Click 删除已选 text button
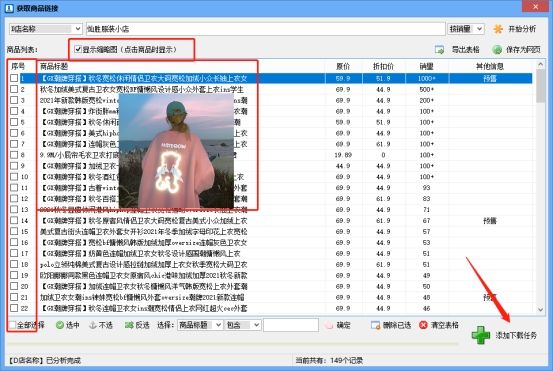Viewport: 553px width, 371px height. click(x=397, y=325)
